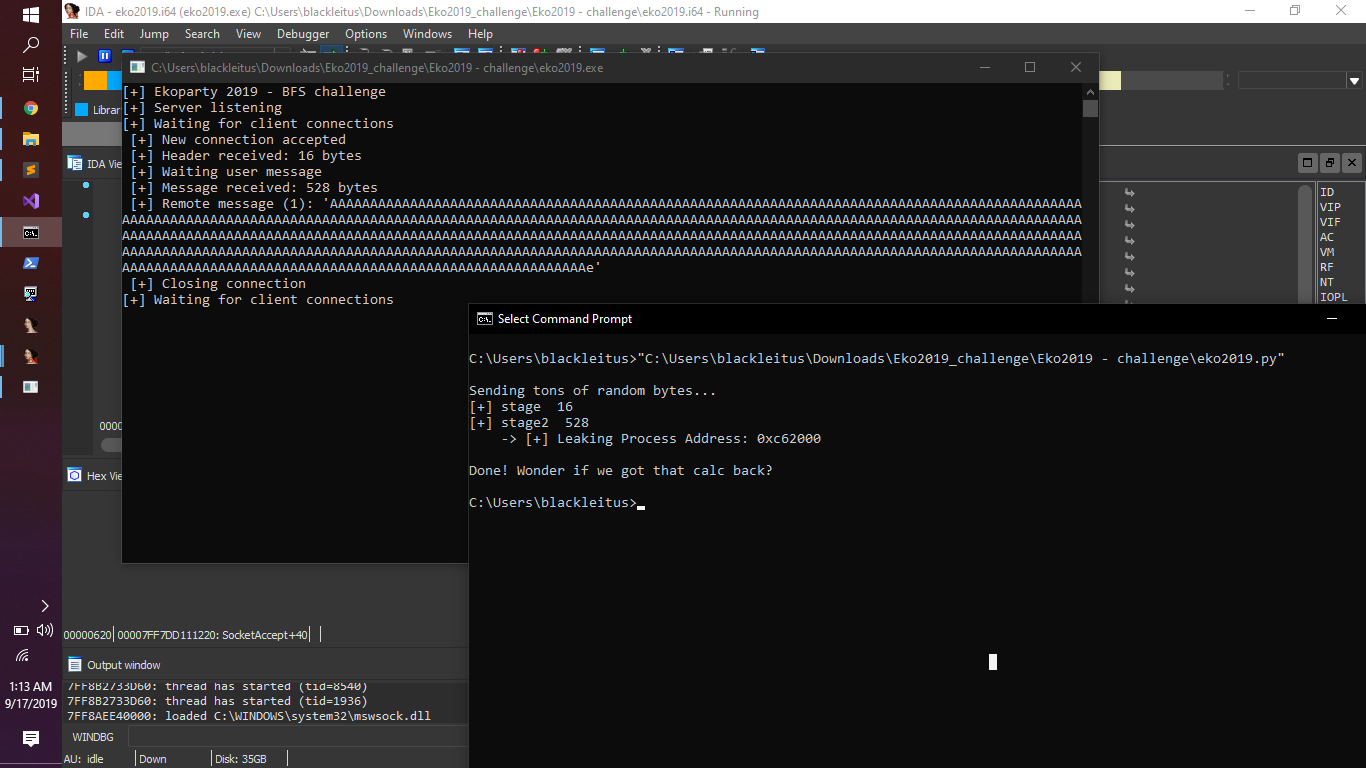Open the View menu in IDA
The image size is (1366, 768).
coord(248,34)
